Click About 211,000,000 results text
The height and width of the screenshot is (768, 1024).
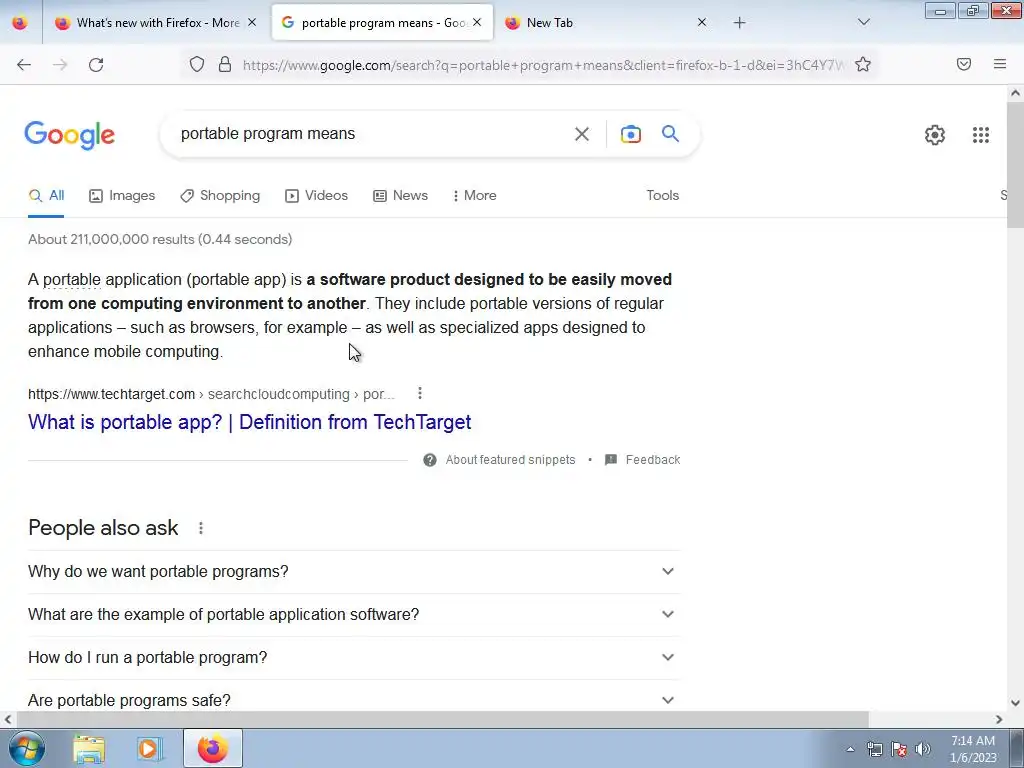[160, 240]
